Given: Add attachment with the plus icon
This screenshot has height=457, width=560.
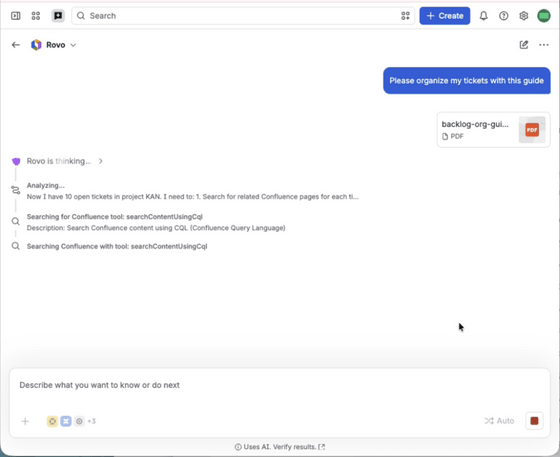Looking at the screenshot, I should click(25, 421).
